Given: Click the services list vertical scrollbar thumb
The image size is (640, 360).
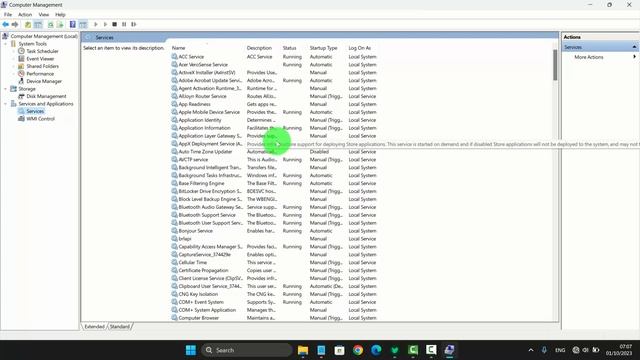Looking at the screenshot, I should click(555, 65).
